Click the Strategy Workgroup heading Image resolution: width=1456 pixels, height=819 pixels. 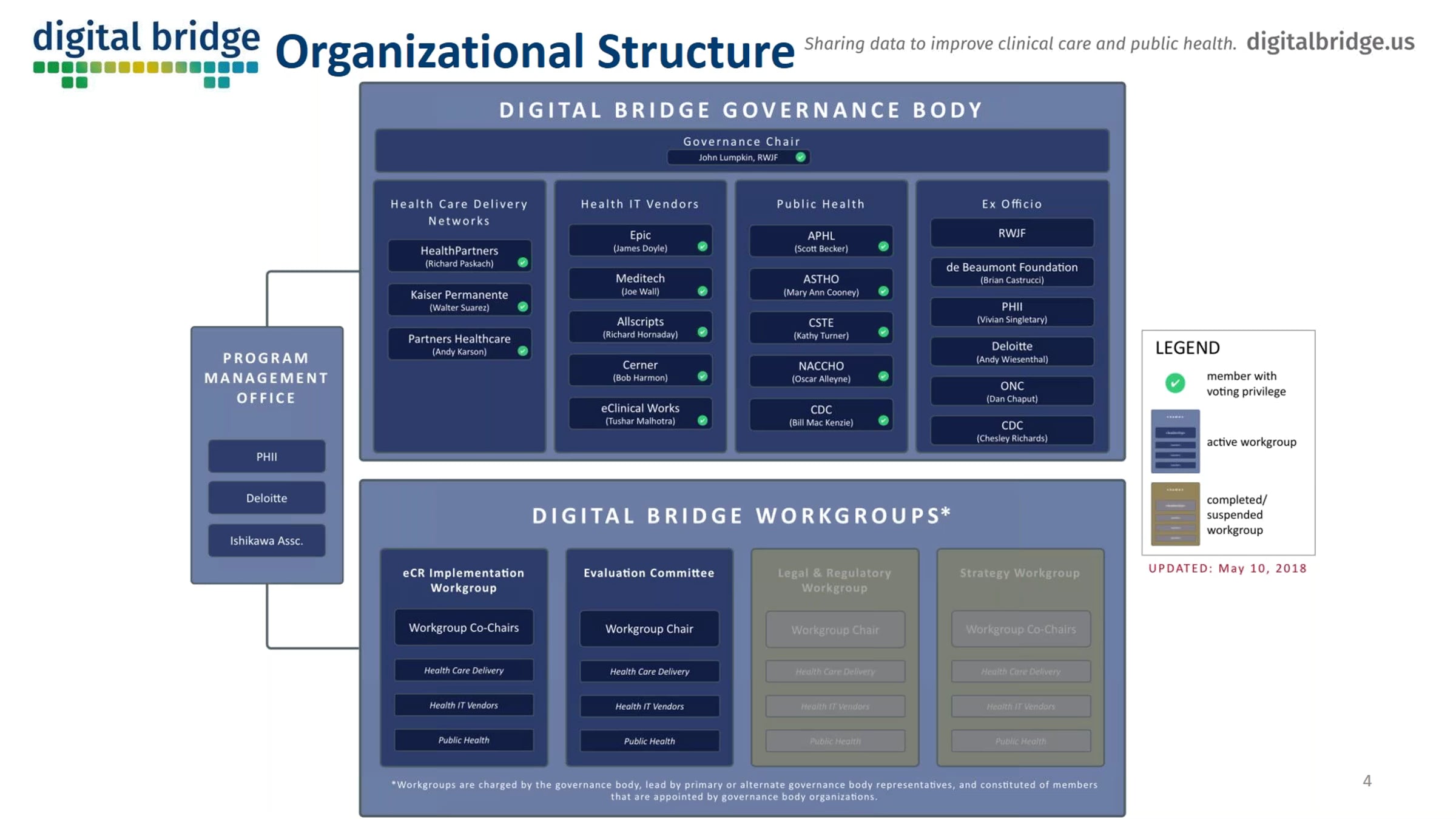[x=1019, y=573]
